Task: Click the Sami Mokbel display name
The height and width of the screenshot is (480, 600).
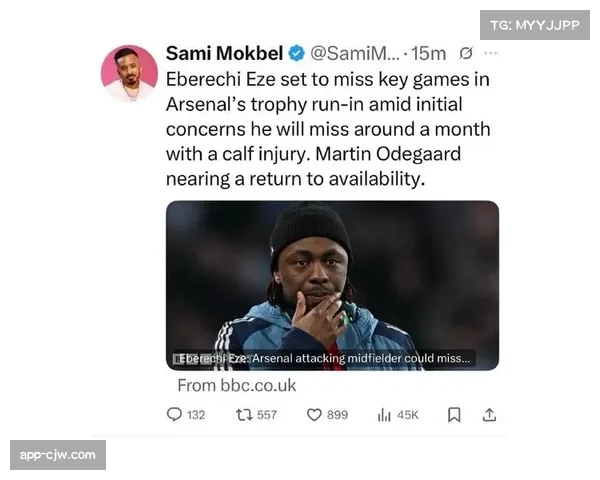Action: (224, 54)
